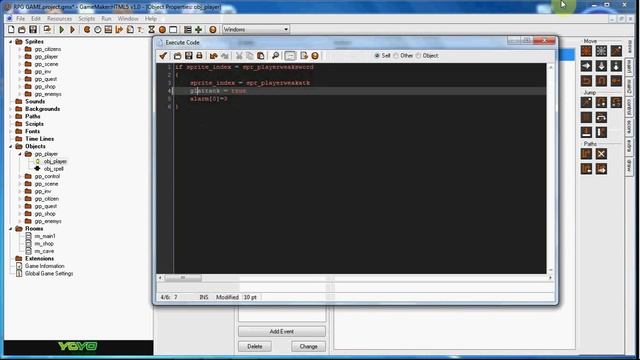Click the Change event button
The height and width of the screenshot is (360, 640).
309,347
